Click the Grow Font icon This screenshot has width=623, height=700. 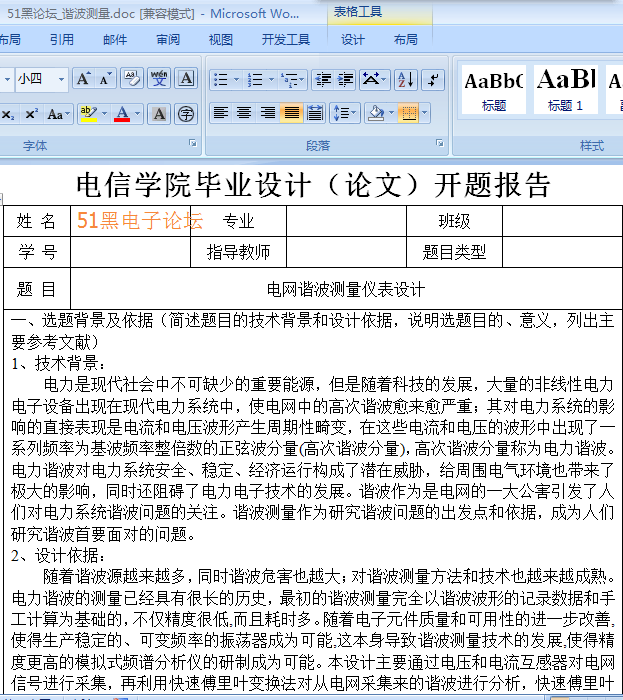pos(83,79)
